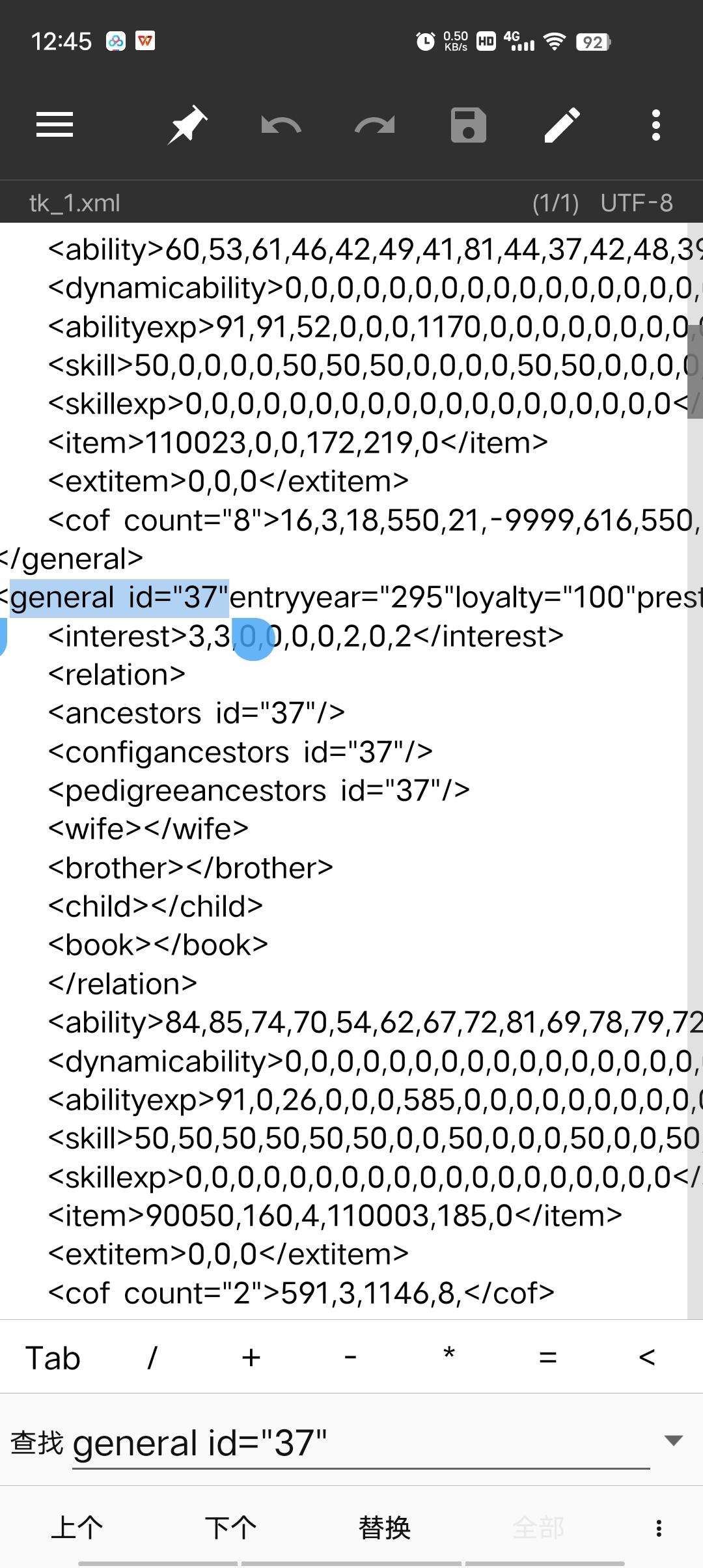The image size is (703, 1568).
Task: Redo the last undone edit
Action: click(x=375, y=124)
